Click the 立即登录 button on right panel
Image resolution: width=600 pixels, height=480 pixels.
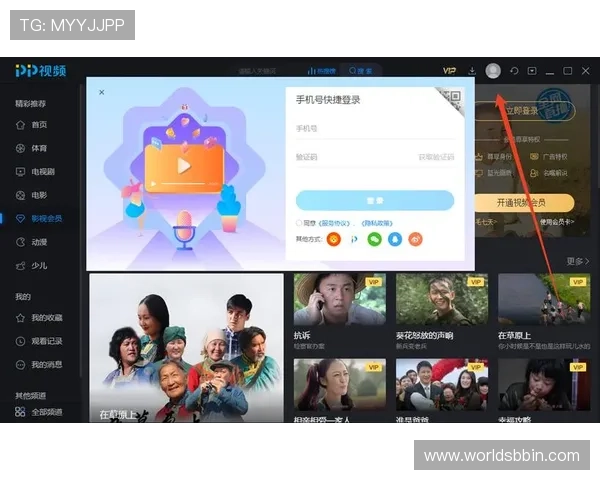(525, 111)
